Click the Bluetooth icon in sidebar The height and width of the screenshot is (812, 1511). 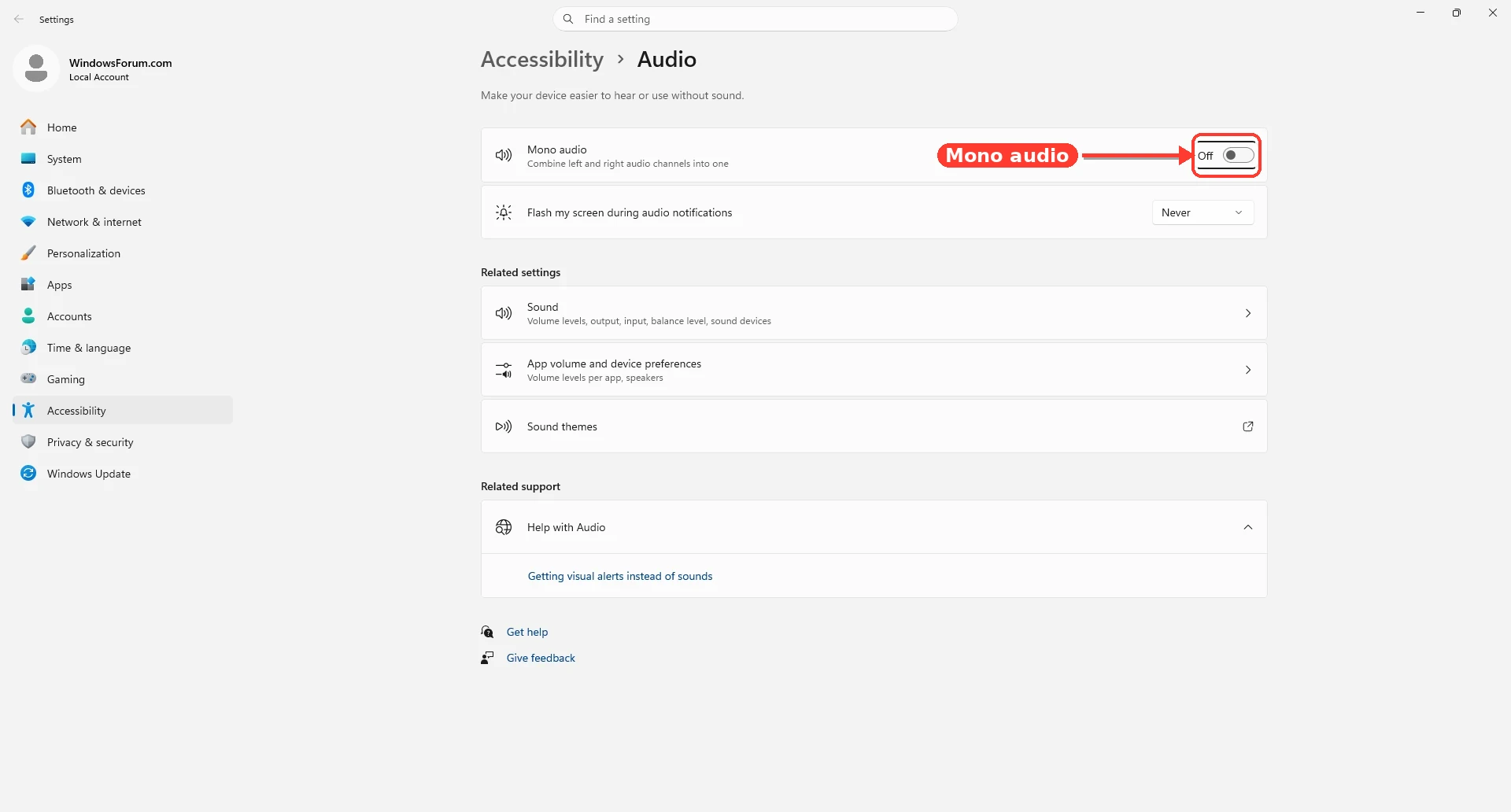coord(28,190)
